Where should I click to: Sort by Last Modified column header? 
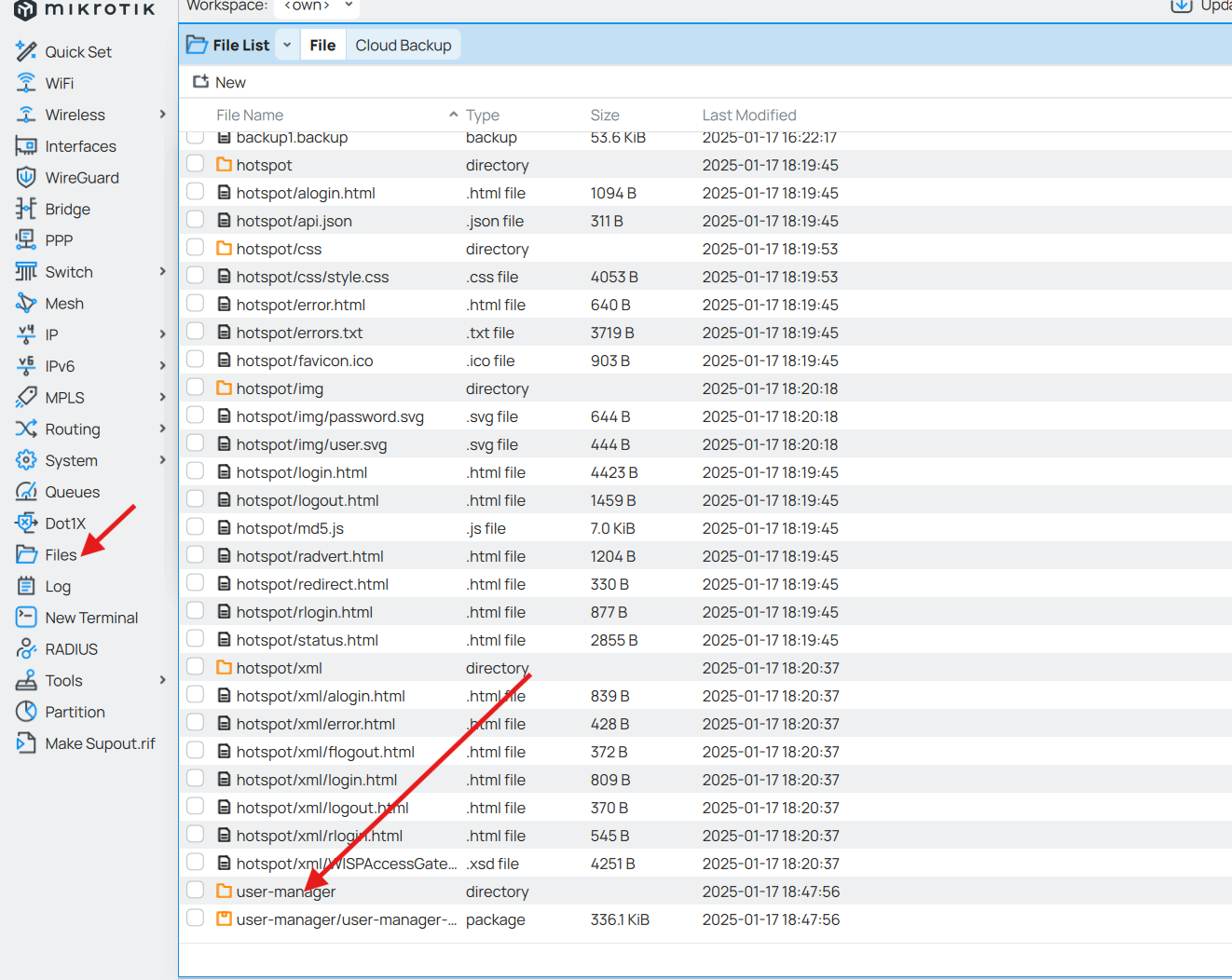coord(749,115)
